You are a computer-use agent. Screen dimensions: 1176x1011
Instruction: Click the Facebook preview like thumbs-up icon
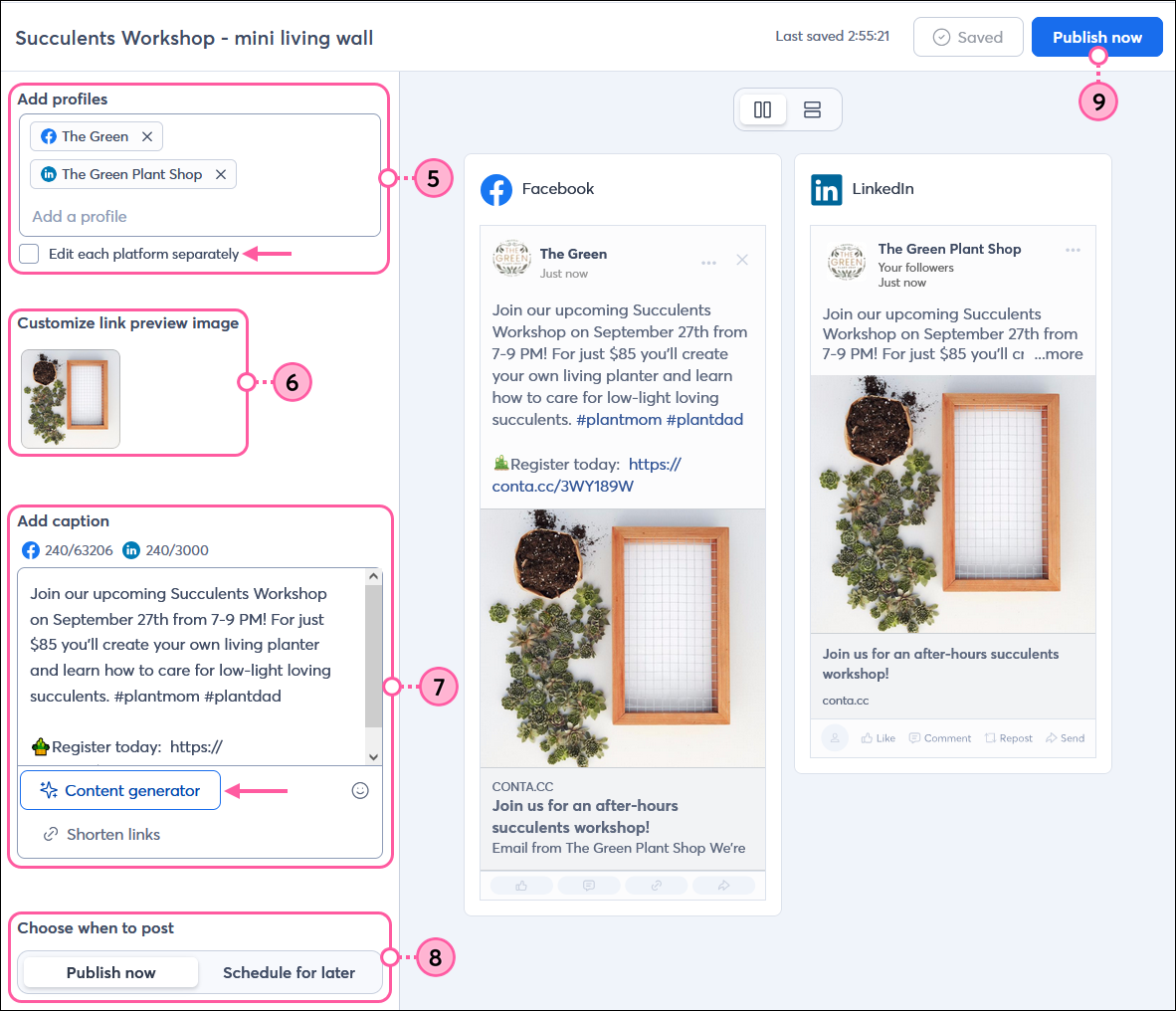tap(521, 886)
